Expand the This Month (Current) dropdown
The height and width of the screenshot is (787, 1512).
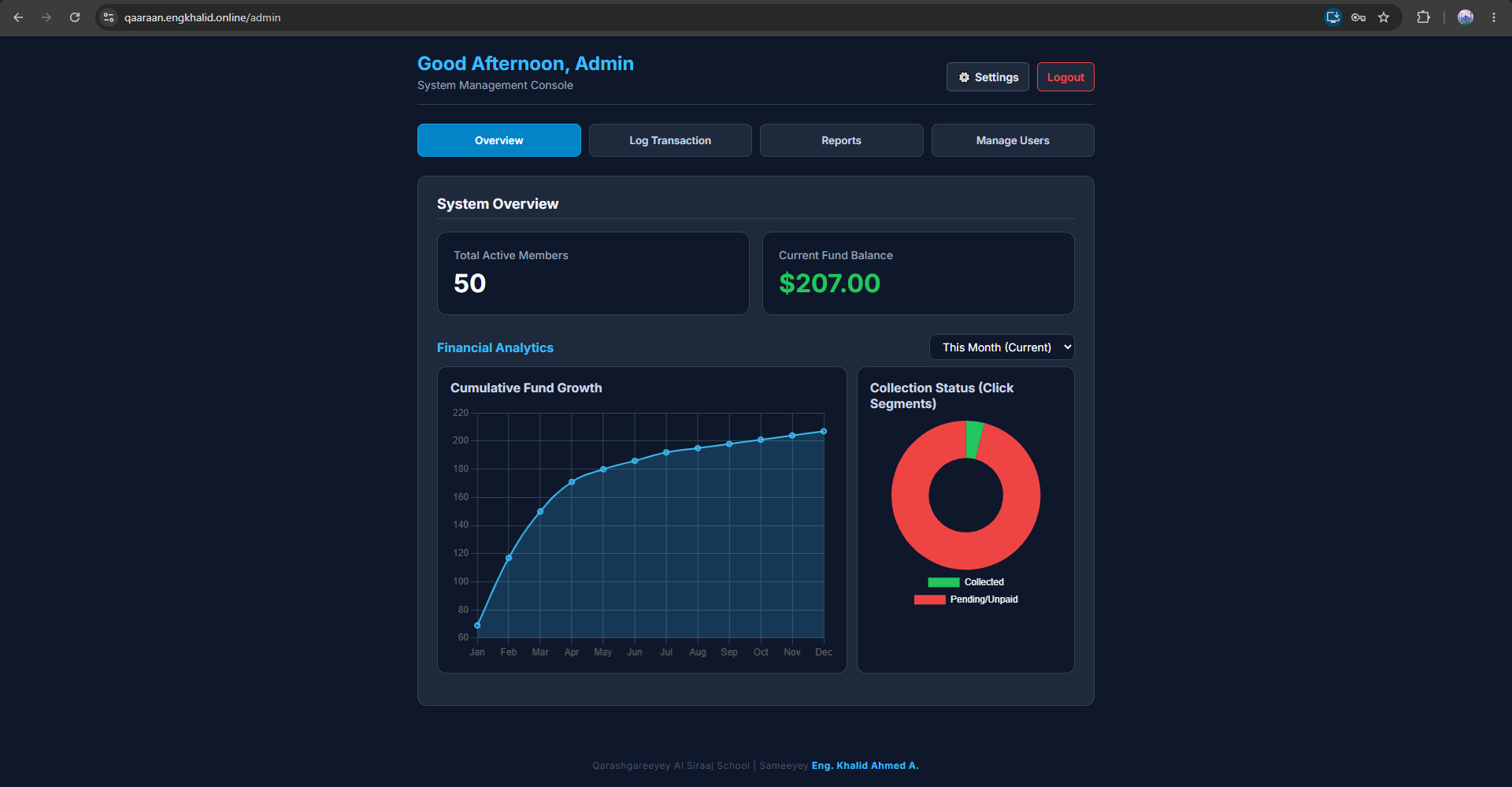tap(1002, 347)
